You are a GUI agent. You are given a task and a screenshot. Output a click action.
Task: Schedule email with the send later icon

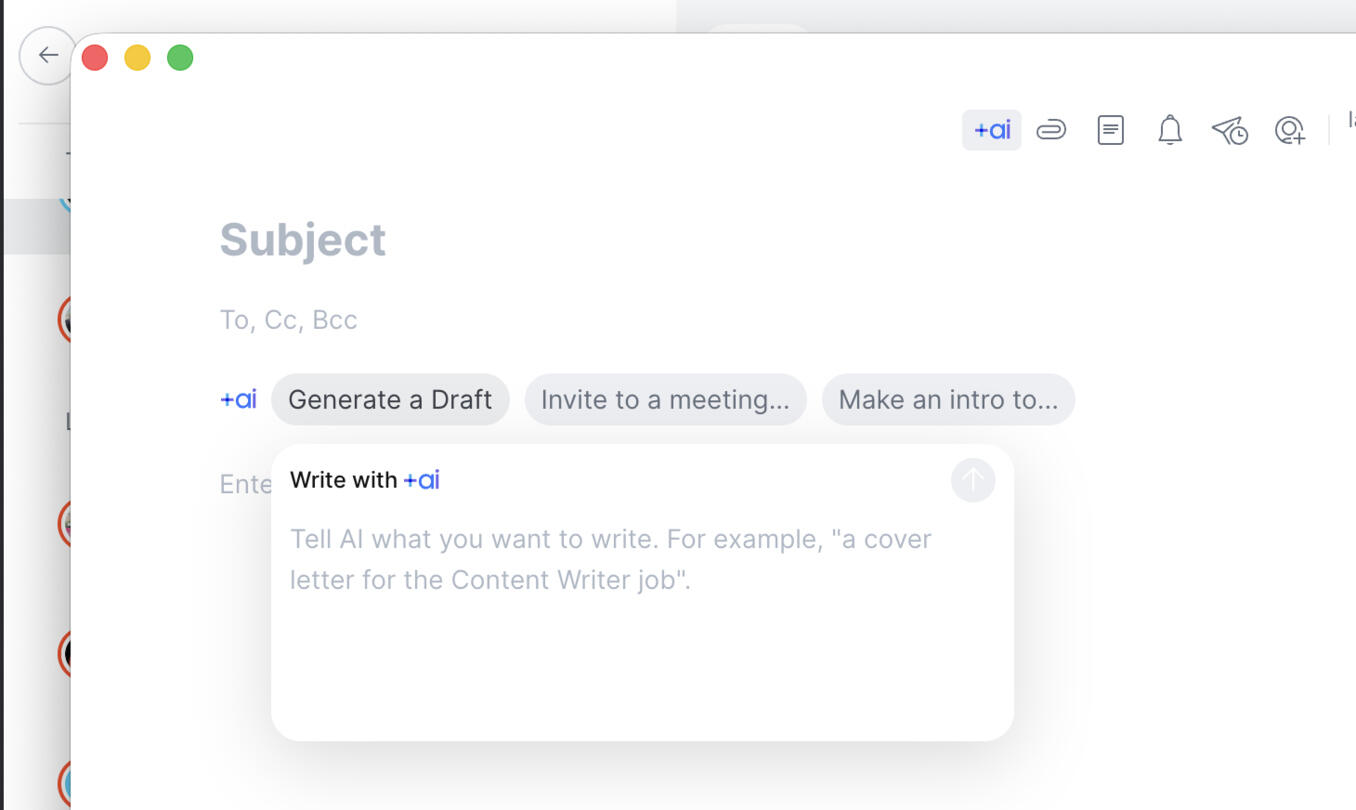click(x=1229, y=130)
